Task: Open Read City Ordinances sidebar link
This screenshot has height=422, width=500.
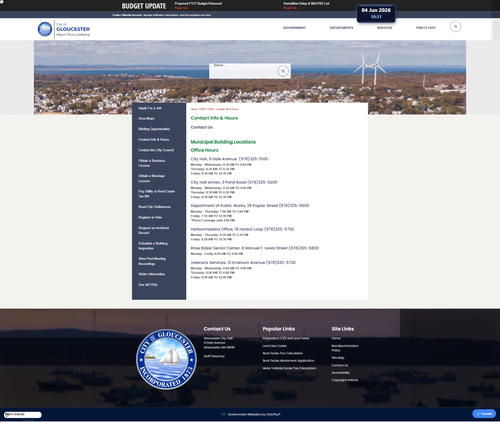Action: pos(154,207)
